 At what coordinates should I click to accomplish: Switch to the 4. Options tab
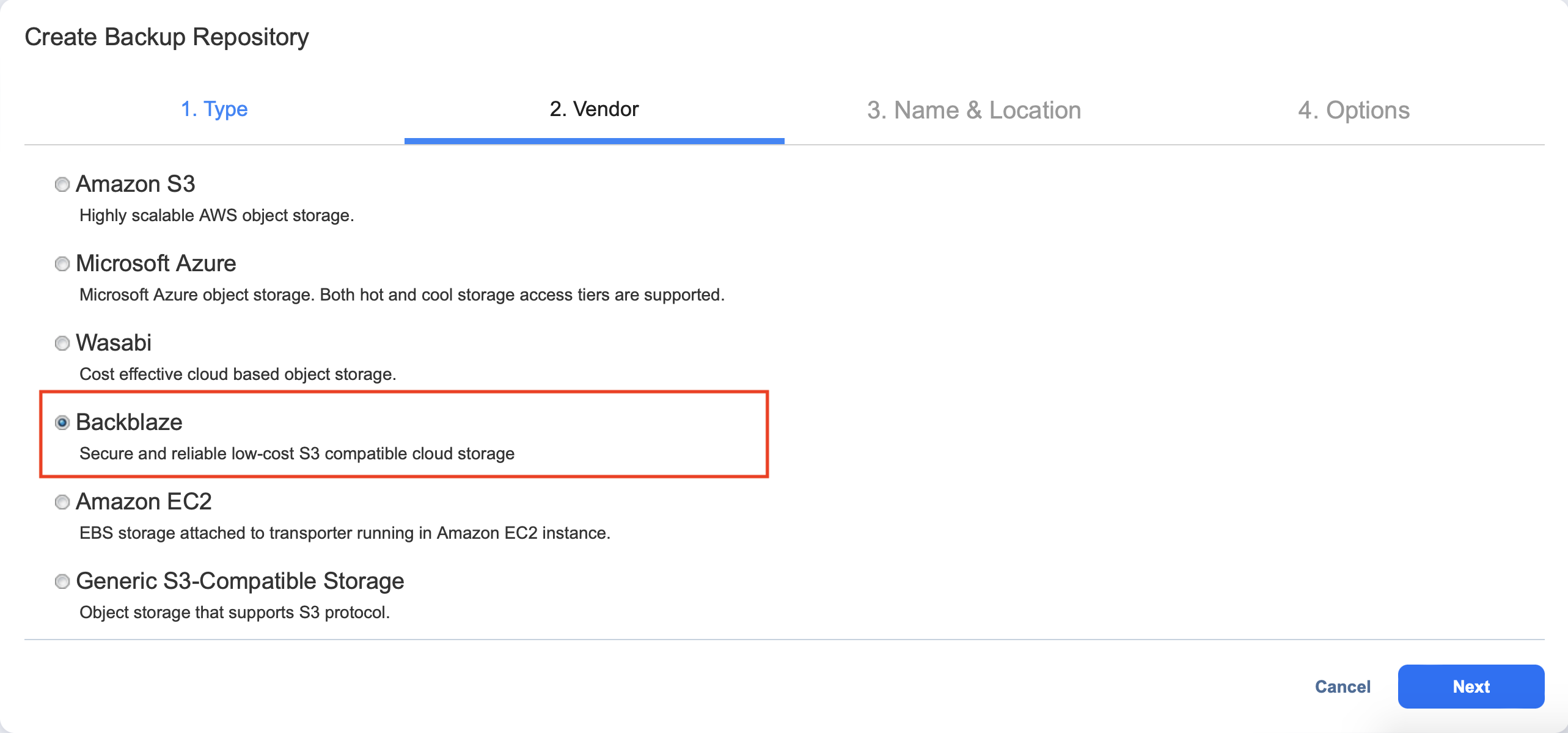[1354, 110]
